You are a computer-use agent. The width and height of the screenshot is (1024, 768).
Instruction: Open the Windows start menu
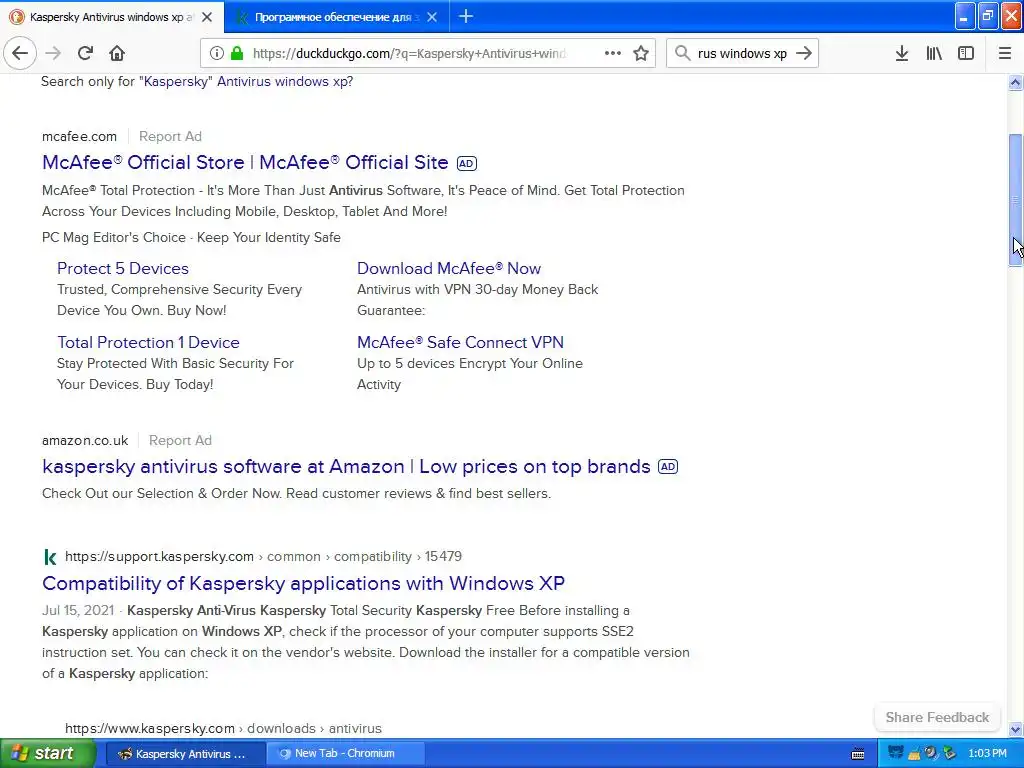click(x=47, y=753)
